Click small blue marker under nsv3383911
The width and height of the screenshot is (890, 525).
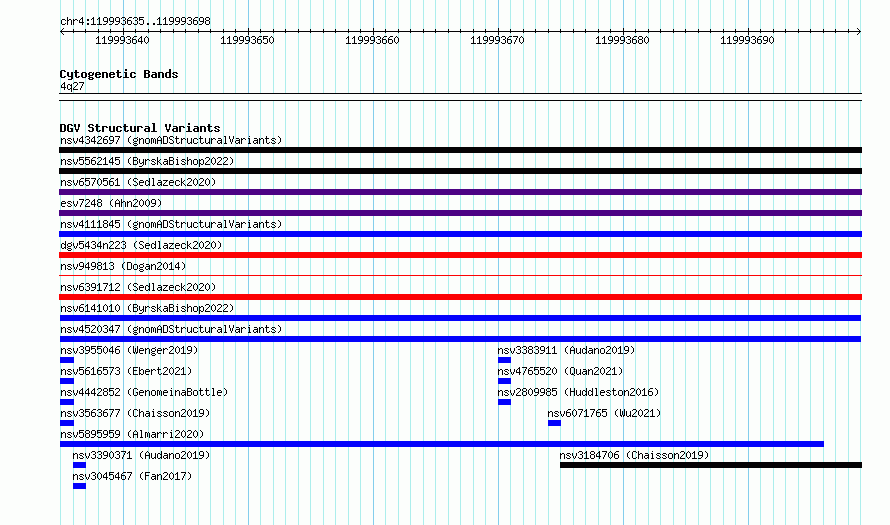[x=504, y=360]
